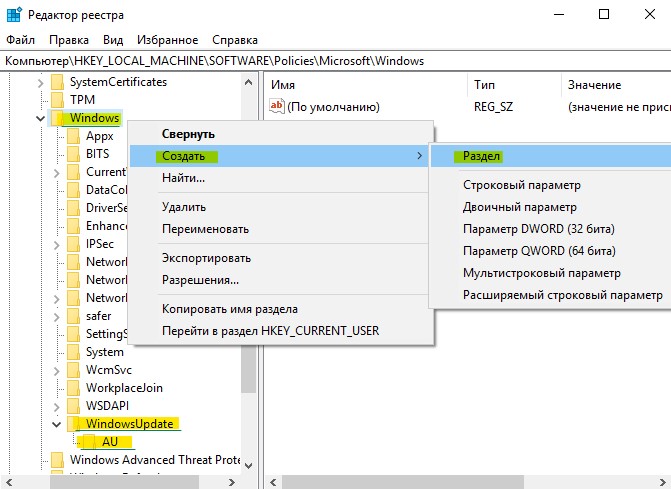Viewport: 671px width, 489px height.
Task: Choose Разрешения... in context menu
Action: 281,280
